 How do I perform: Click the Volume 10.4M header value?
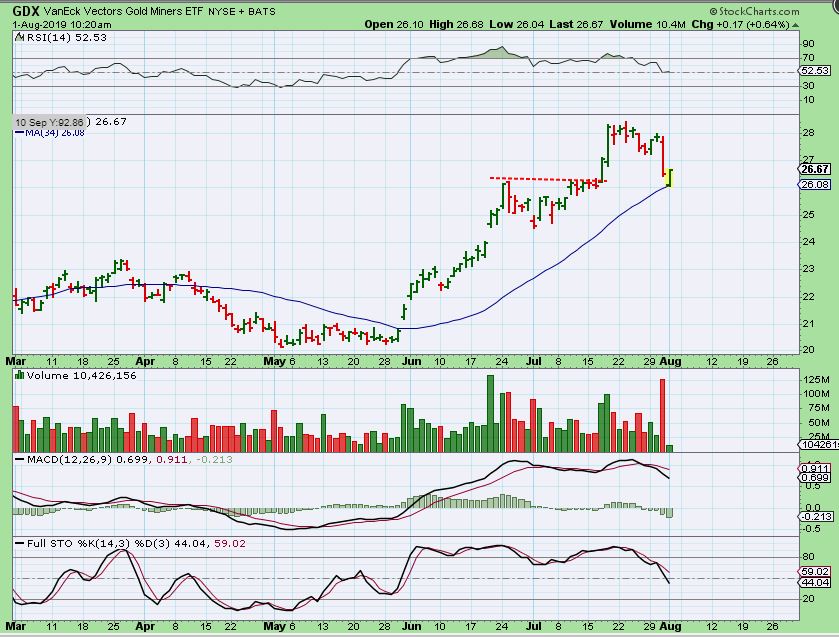coord(647,25)
